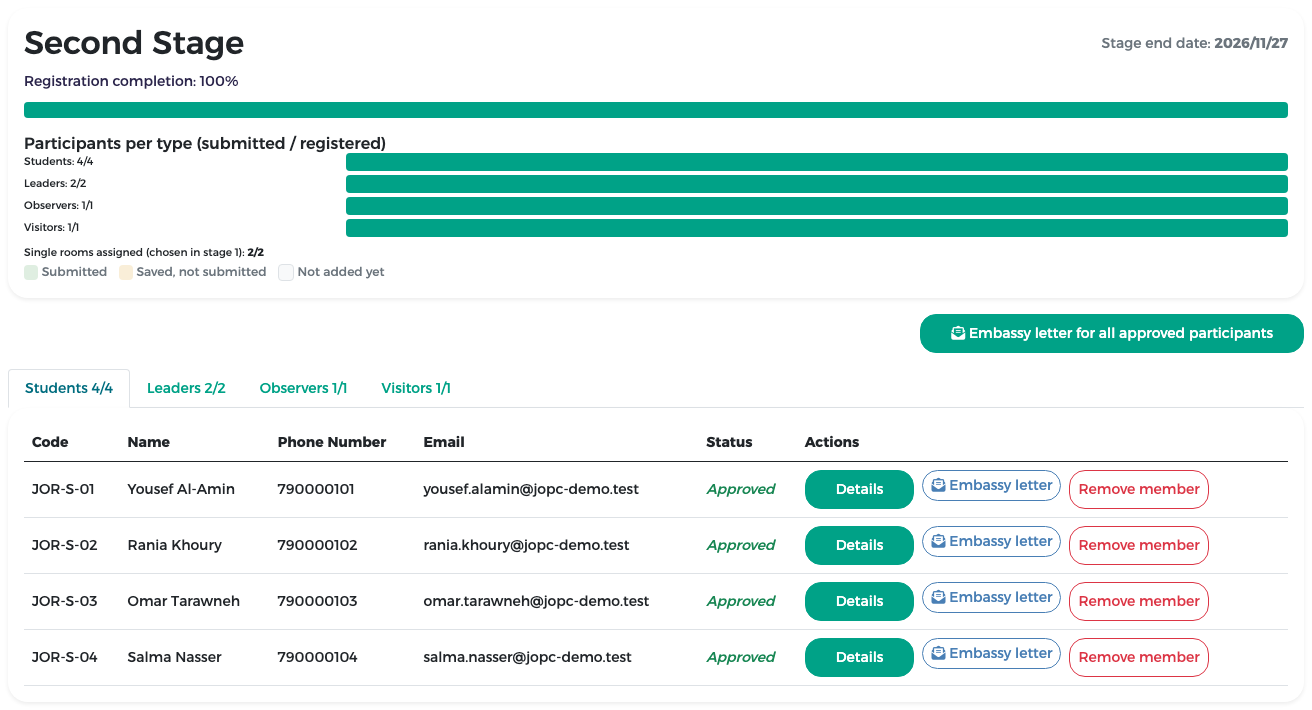Click the Leaders 2/2 progress bar

pos(817,184)
